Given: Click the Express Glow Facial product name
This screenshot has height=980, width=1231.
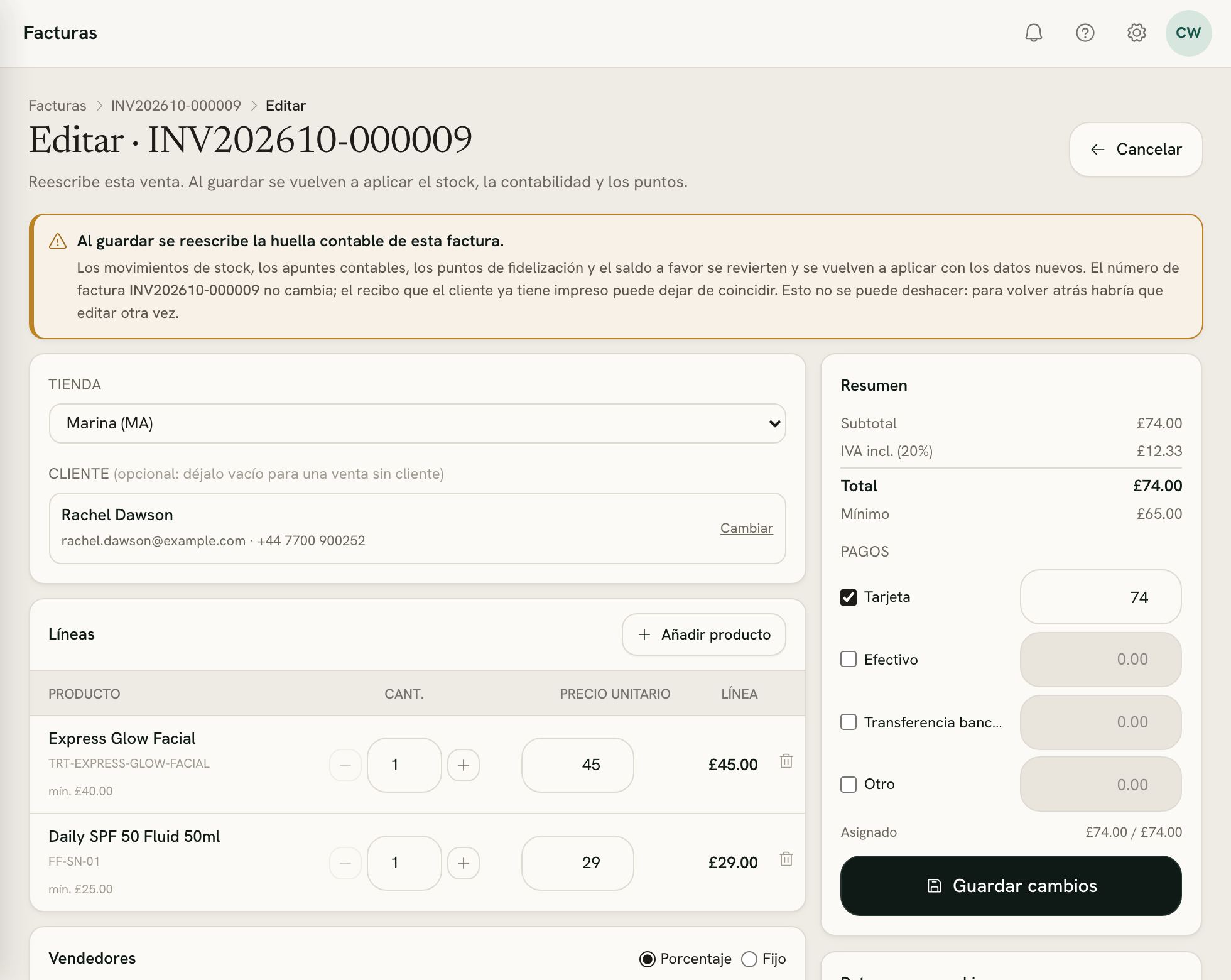Looking at the screenshot, I should point(122,738).
